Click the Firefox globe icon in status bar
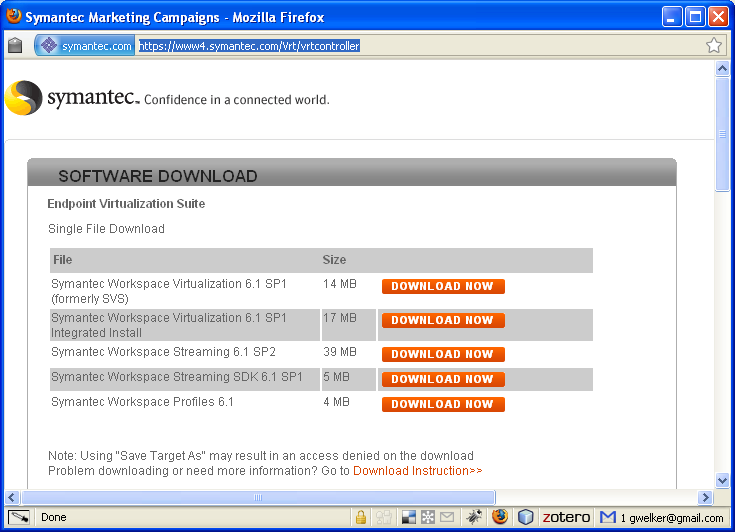The width and height of the screenshot is (735, 532). tap(500, 517)
